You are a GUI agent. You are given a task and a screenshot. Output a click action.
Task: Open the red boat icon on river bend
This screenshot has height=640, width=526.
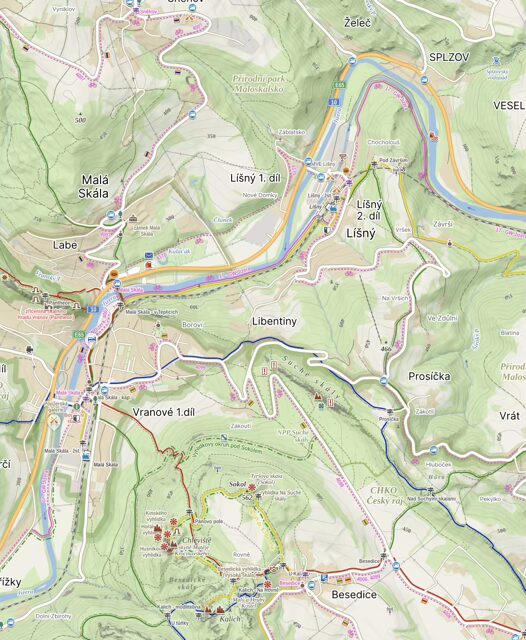434,137
